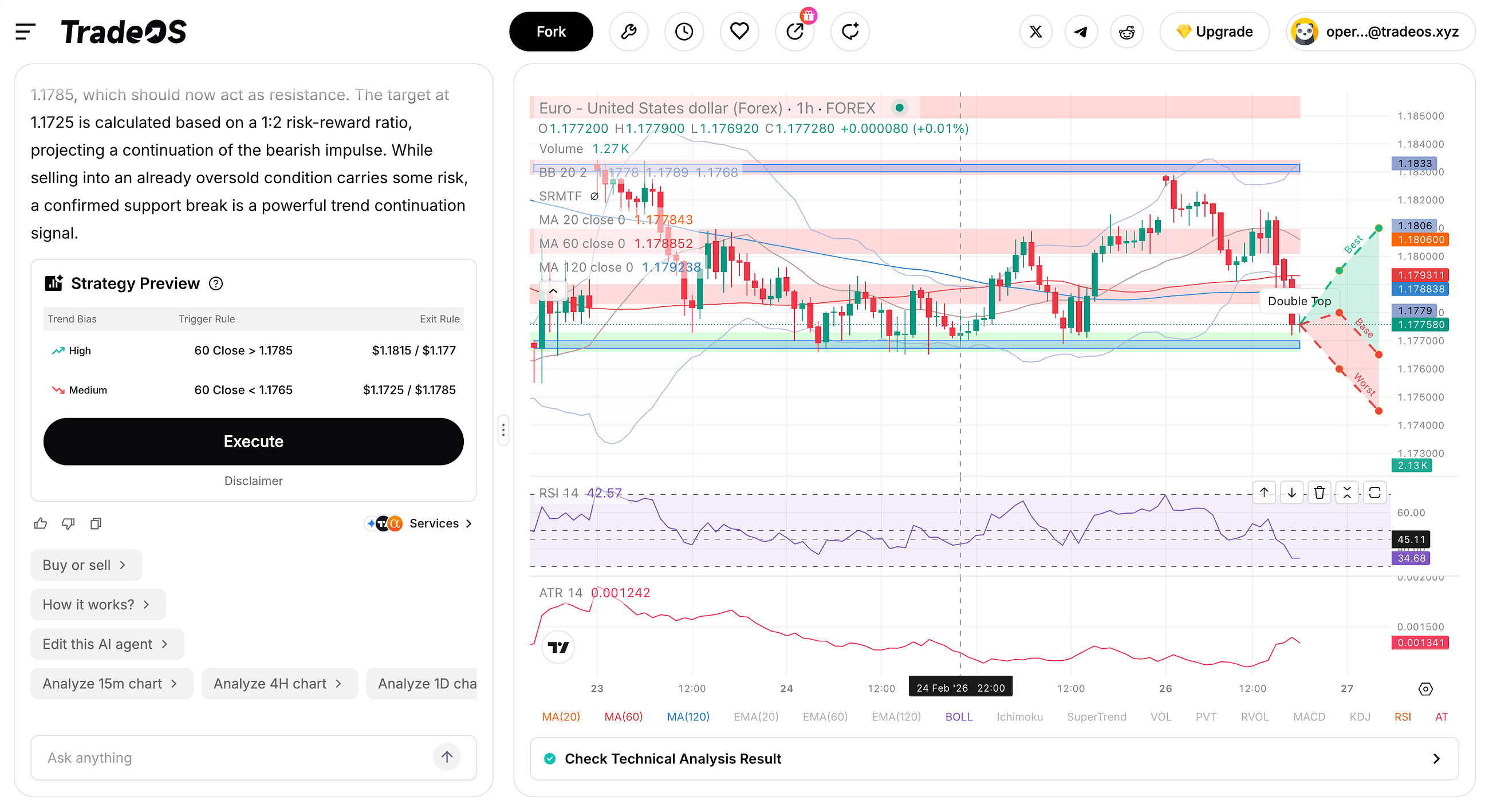Copy the response with copy icon
1489x812 pixels.
point(96,523)
